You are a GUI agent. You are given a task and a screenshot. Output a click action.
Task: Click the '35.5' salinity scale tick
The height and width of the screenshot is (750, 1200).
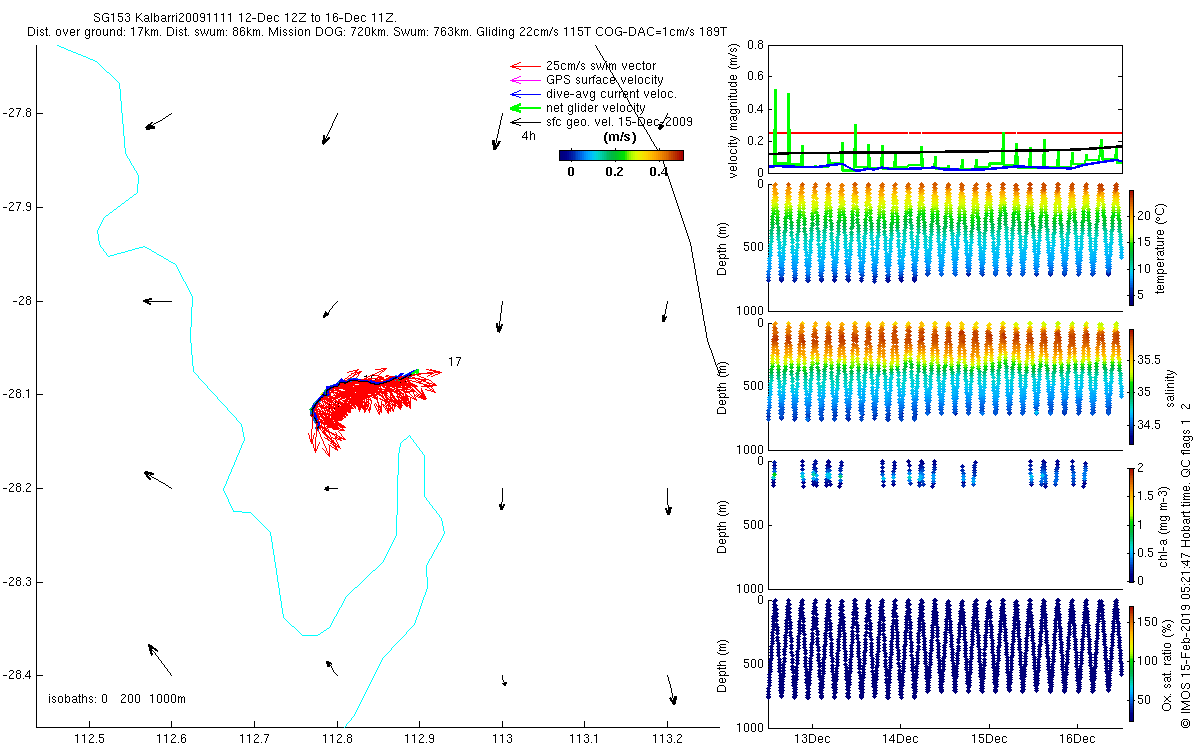pos(1148,359)
